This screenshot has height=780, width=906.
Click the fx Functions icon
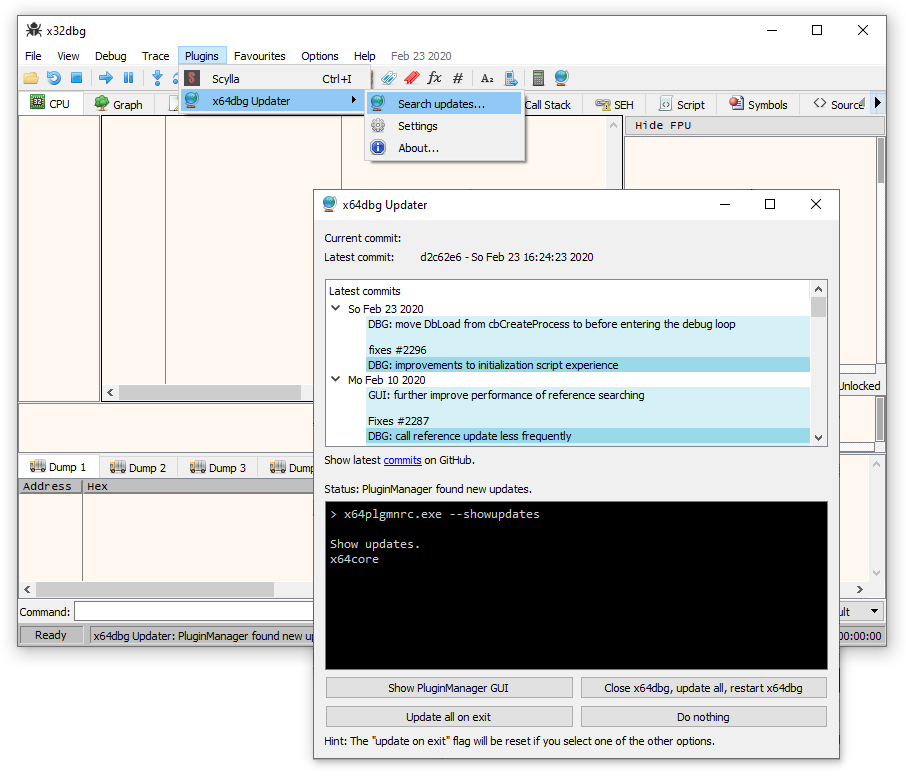[x=435, y=77]
